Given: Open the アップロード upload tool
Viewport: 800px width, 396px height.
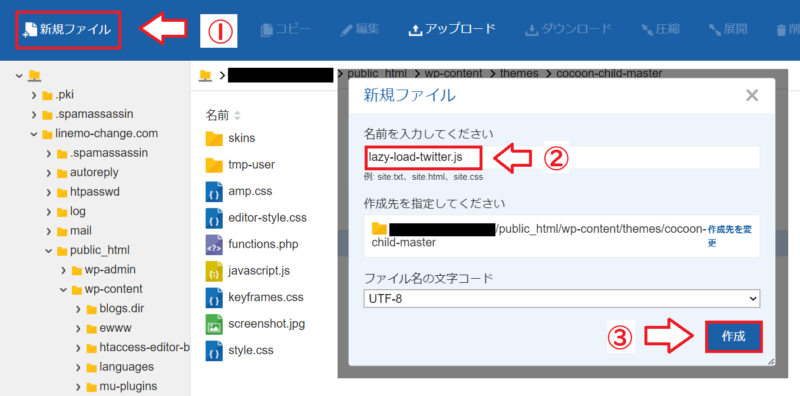Looking at the screenshot, I should coord(452,30).
